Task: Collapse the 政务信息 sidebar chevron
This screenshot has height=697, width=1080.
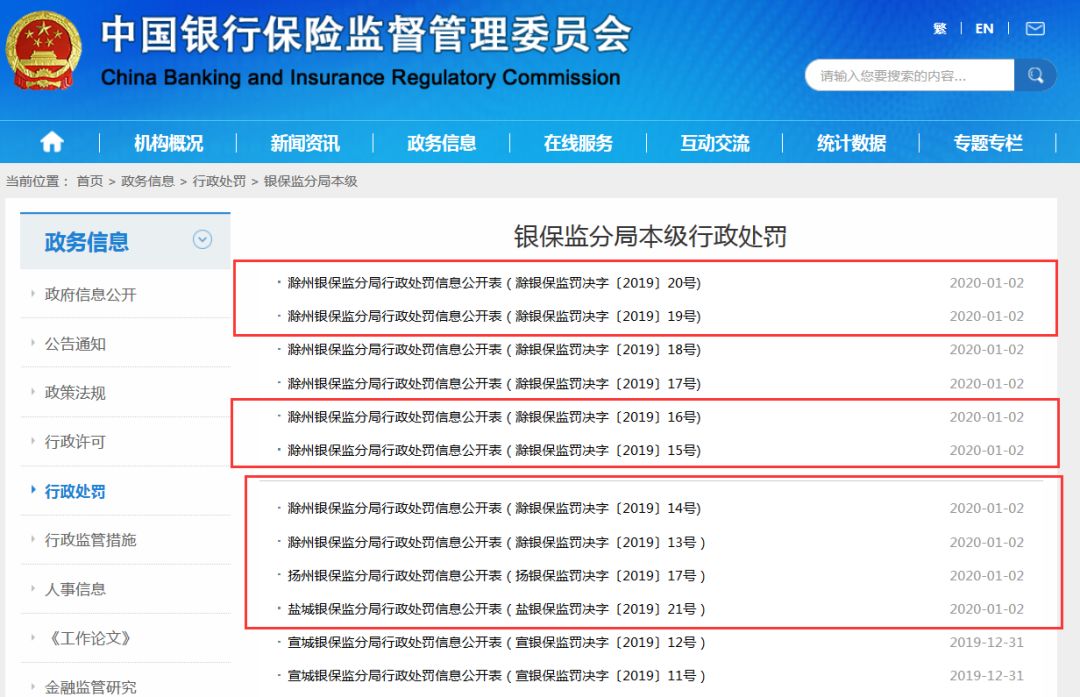Action: click(202, 240)
